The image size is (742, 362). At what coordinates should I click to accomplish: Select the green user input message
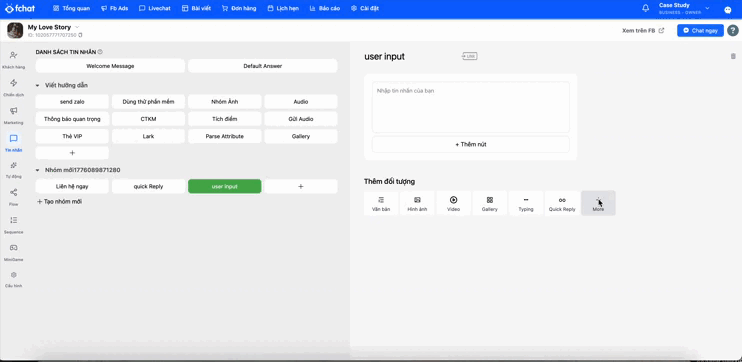pyautogui.click(x=225, y=186)
